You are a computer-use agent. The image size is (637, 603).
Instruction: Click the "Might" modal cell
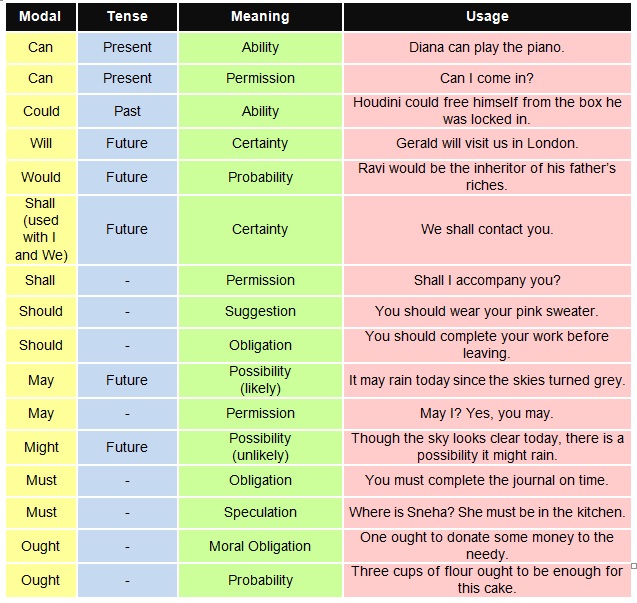(x=41, y=447)
